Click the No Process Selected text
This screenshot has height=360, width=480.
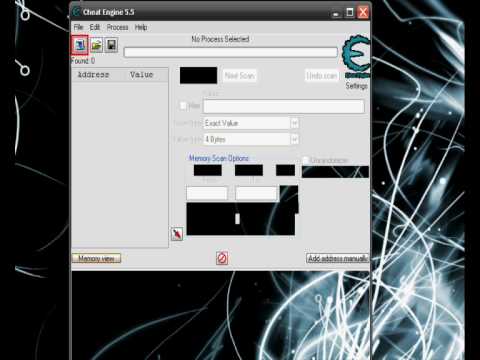220,39
